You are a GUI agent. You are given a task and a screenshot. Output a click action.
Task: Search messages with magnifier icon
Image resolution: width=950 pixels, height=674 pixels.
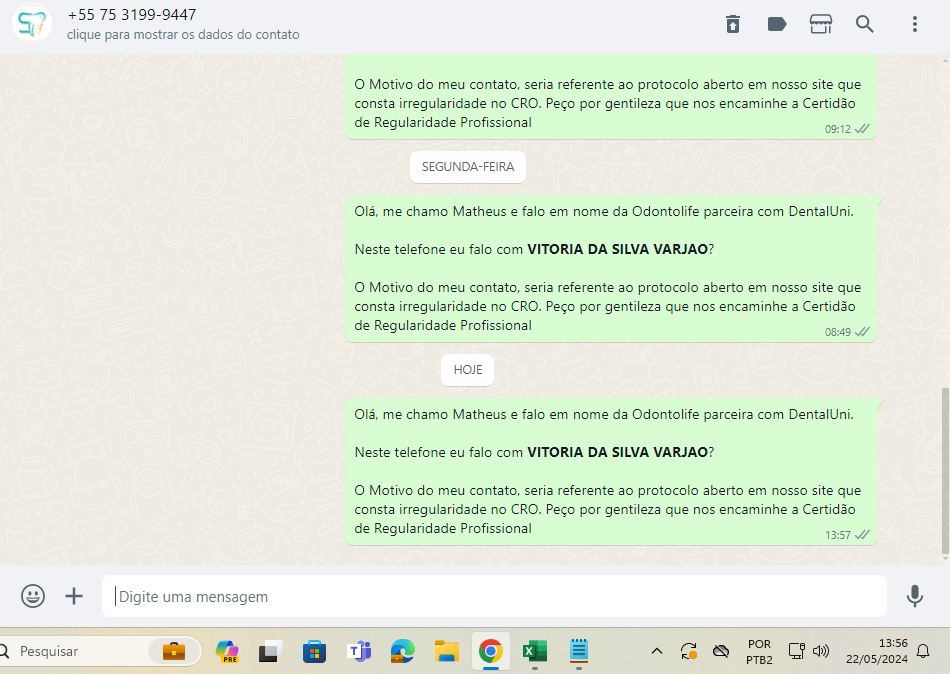coord(865,24)
